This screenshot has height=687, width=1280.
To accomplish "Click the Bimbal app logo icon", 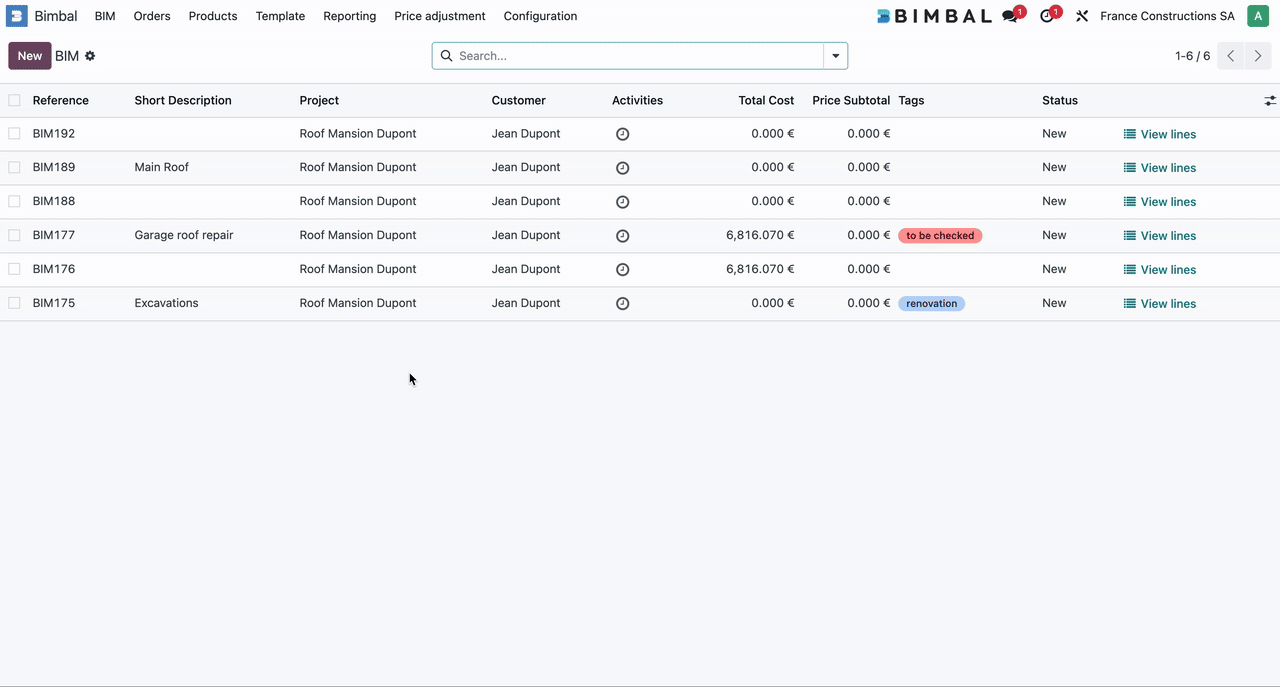I will 17,16.
